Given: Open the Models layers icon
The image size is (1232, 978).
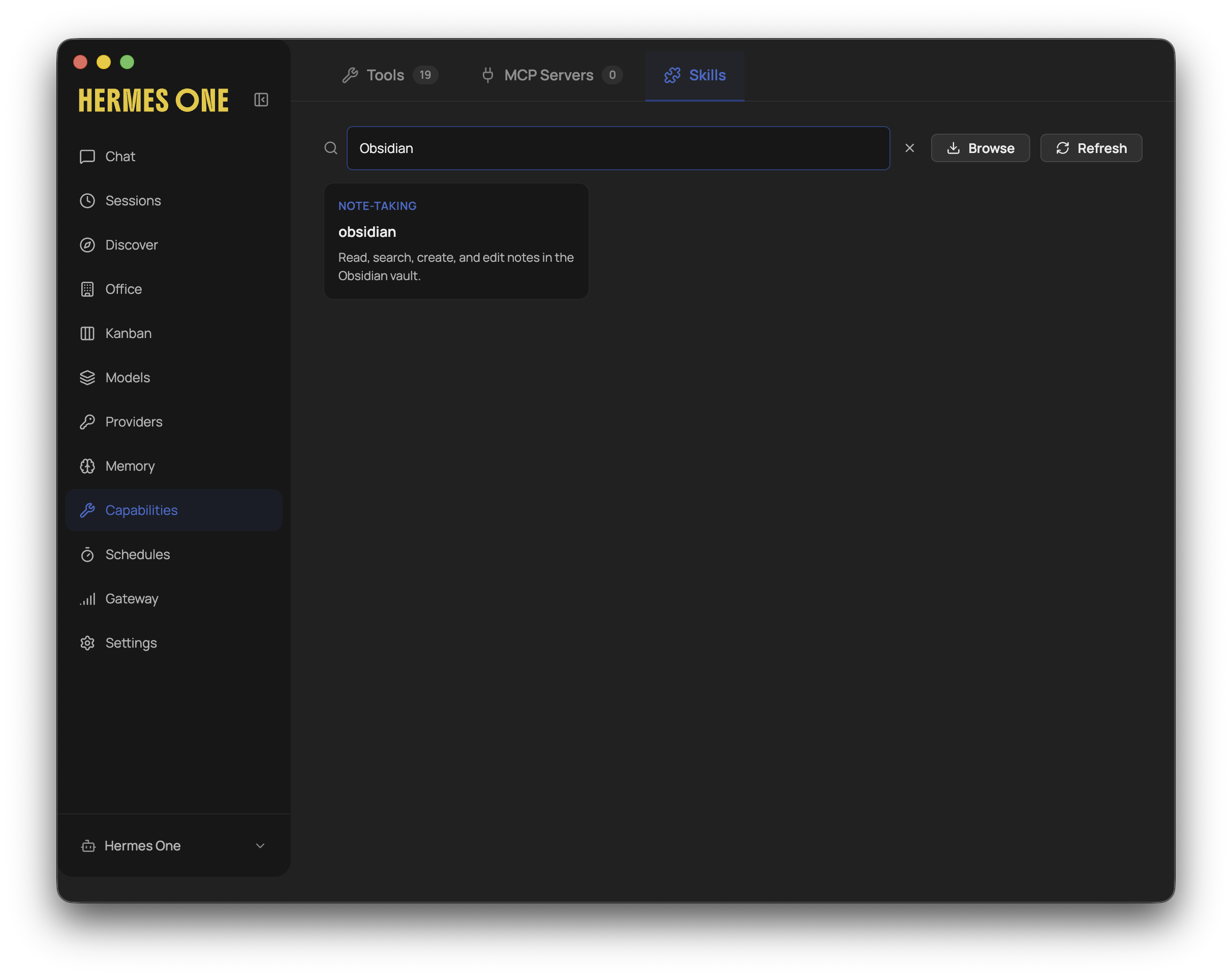Looking at the screenshot, I should tap(87, 378).
